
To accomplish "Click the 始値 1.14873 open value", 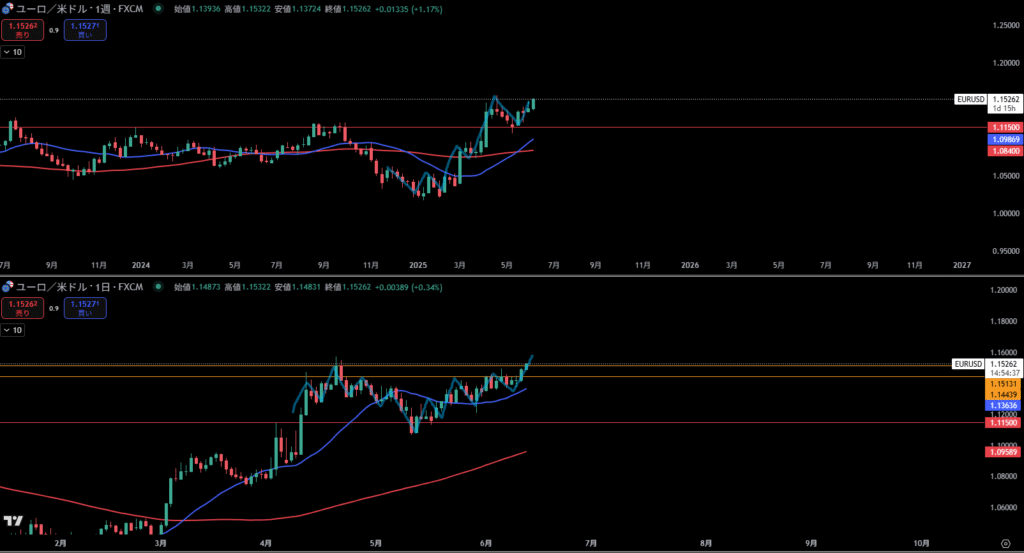I will click(x=197, y=287).
